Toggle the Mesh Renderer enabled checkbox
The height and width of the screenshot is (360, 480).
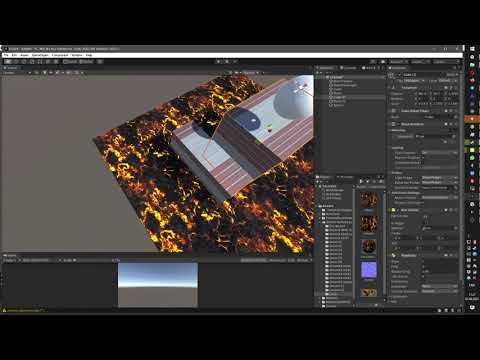click(x=398, y=124)
